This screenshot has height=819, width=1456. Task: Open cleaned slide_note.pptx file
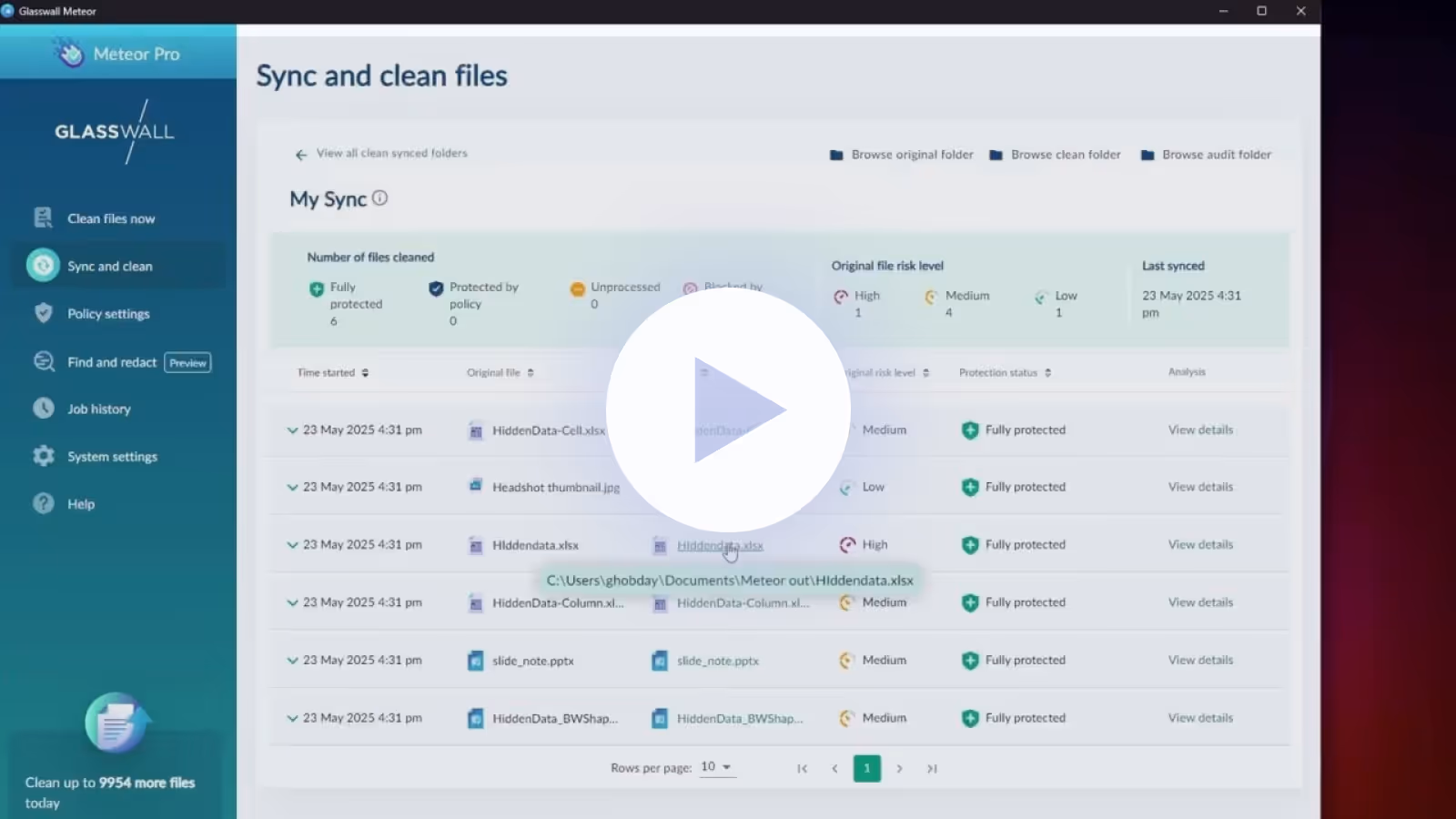tap(717, 661)
